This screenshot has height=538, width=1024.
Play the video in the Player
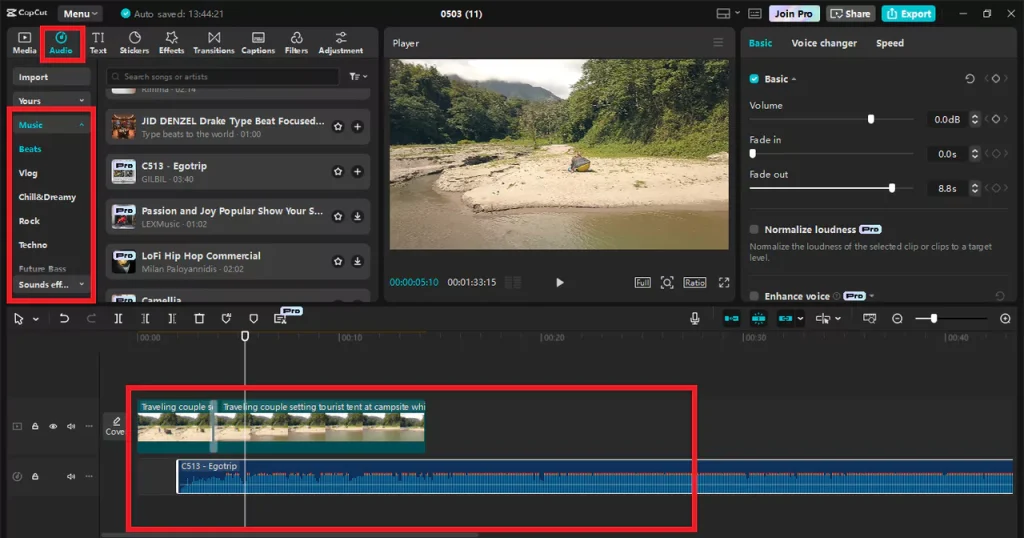(x=560, y=283)
